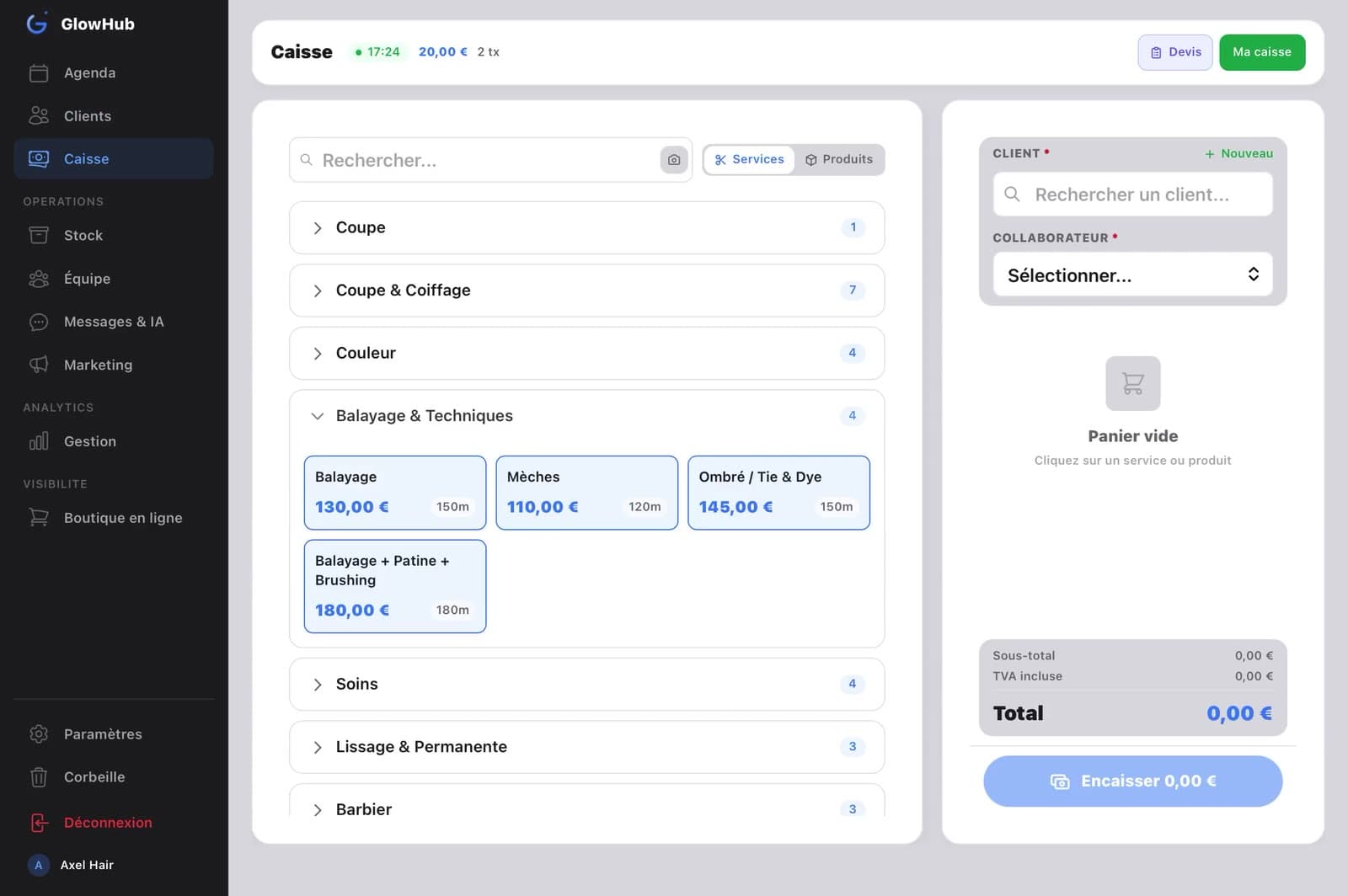Open the Corbeille trash
Image resolution: width=1348 pixels, height=896 pixels.
tap(114, 776)
